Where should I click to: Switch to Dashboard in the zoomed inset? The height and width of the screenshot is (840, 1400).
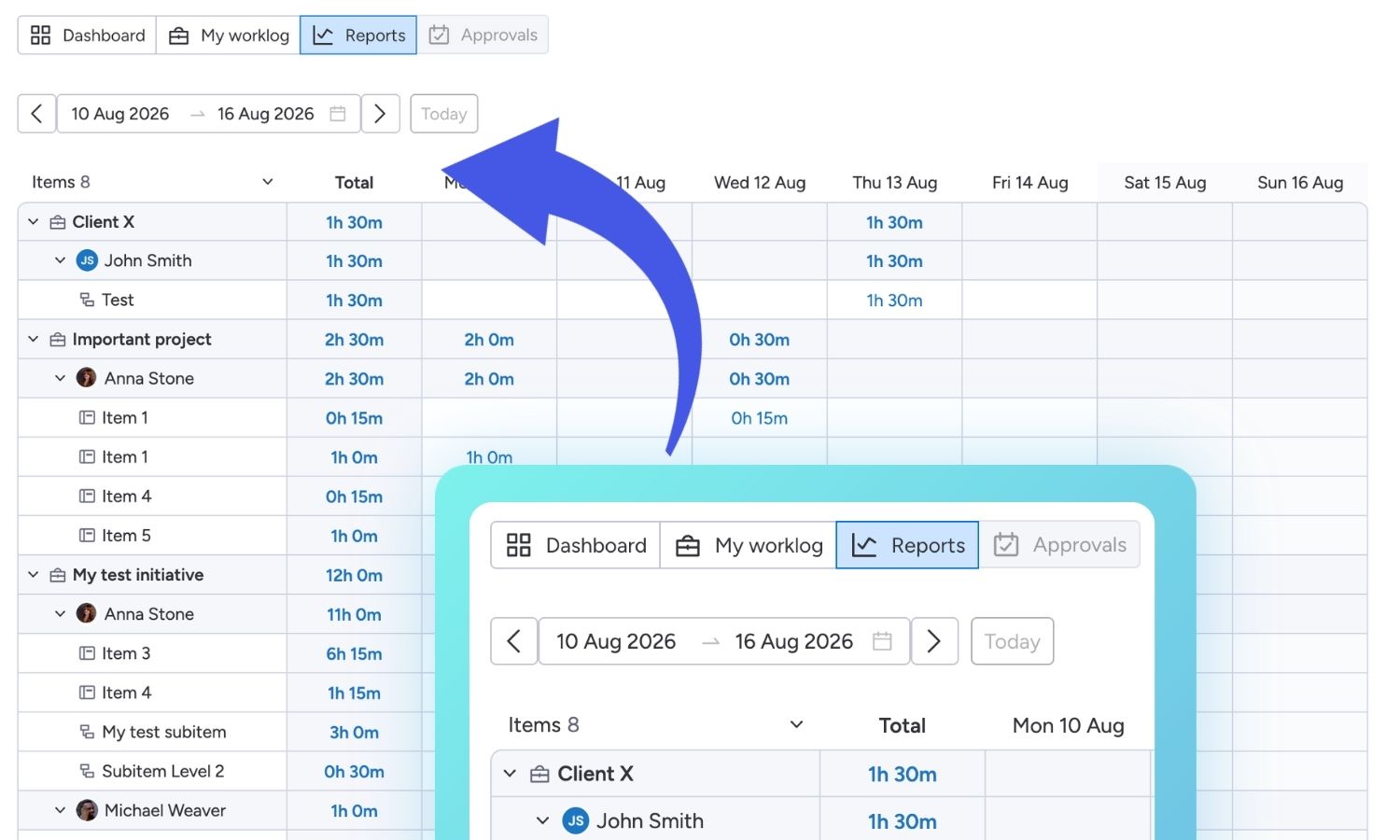(x=576, y=545)
